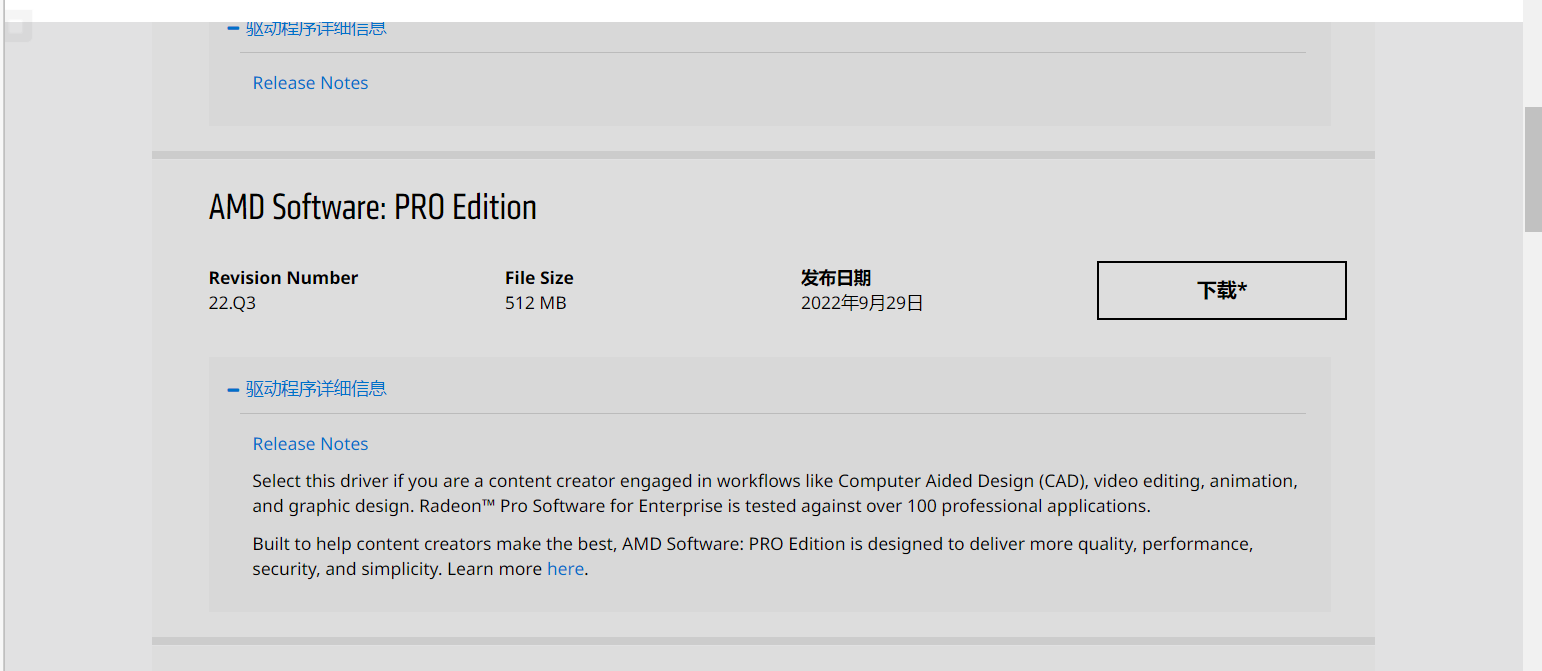Click the 2022年9月29日 date text
The height and width of the screenshot is (671, 1542).
[861, 303]
